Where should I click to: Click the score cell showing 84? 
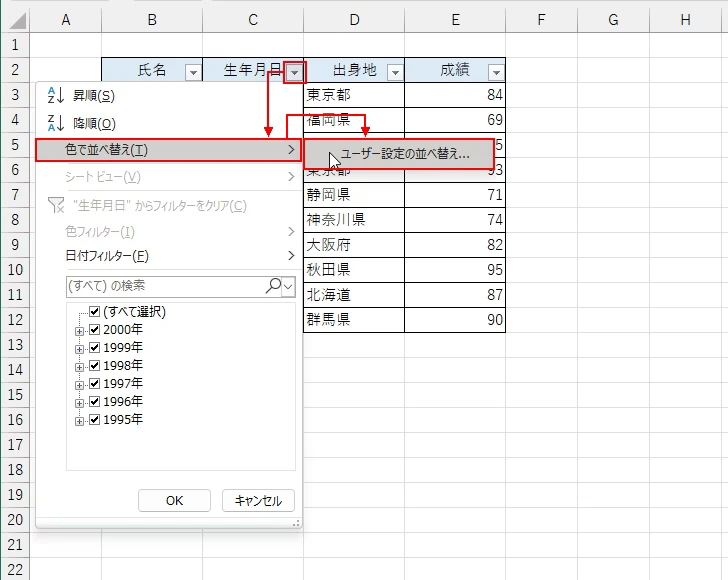pos(455,95)
